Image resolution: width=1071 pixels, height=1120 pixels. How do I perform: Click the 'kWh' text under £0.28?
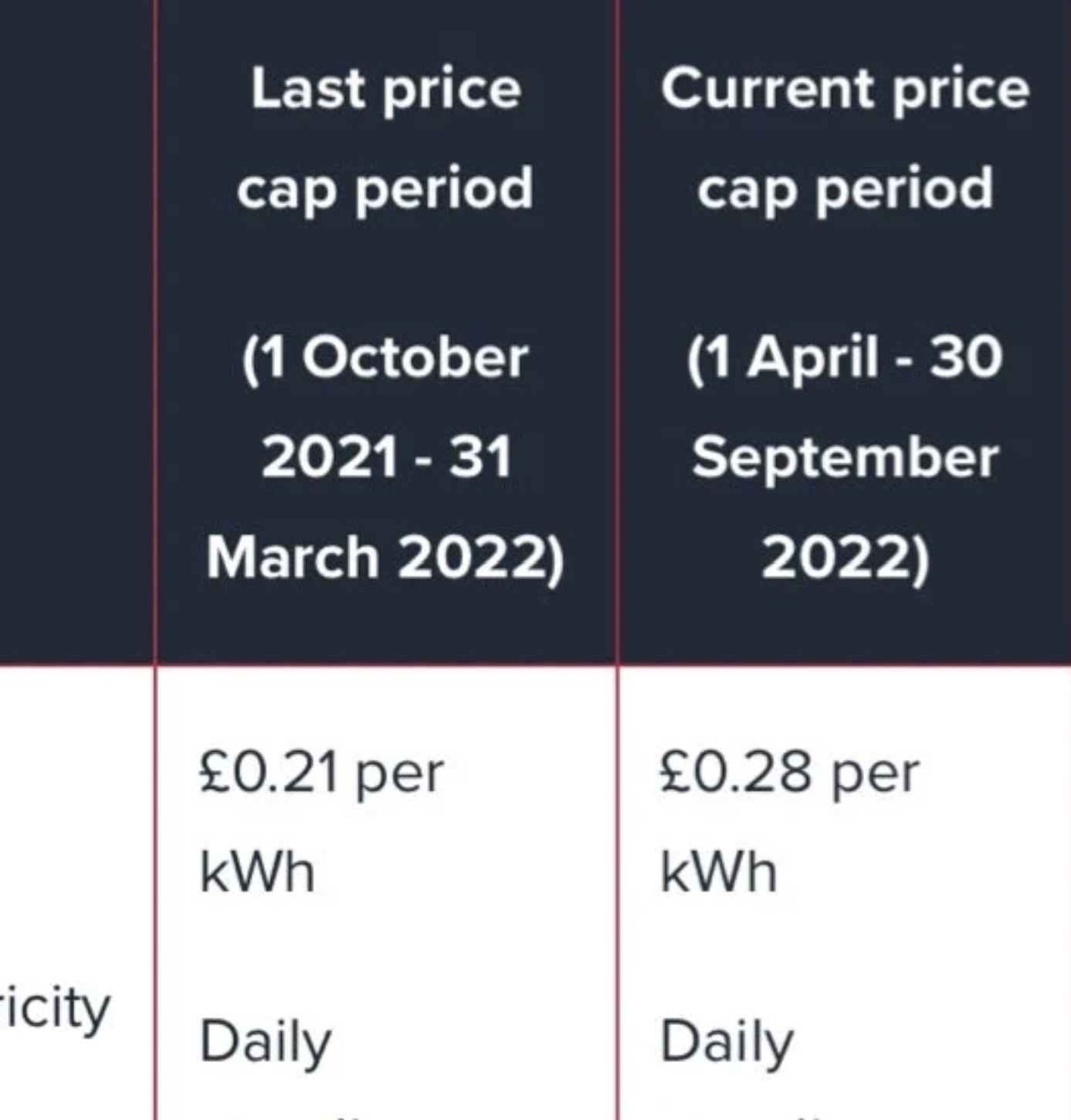coord(718,872)
